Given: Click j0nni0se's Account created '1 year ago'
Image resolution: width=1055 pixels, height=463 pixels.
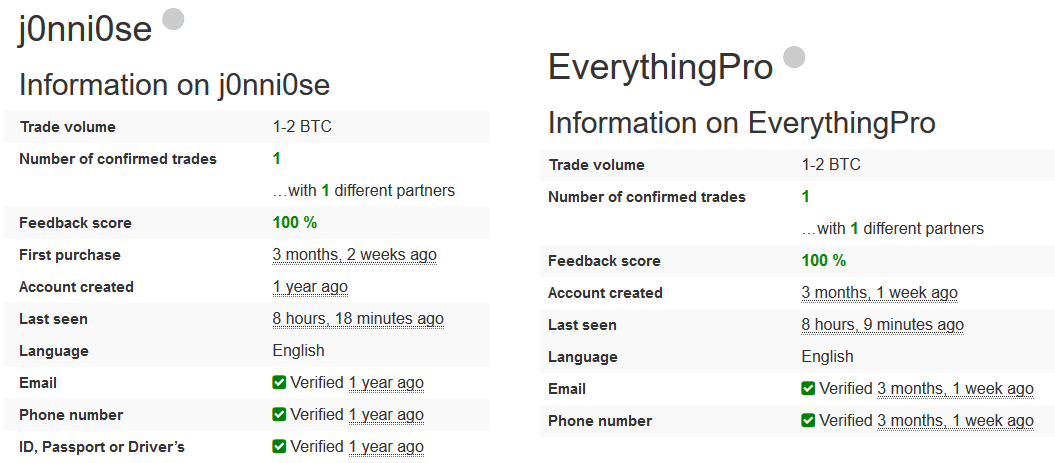Looking at the screenshot, I should click(x=310, y=287).
